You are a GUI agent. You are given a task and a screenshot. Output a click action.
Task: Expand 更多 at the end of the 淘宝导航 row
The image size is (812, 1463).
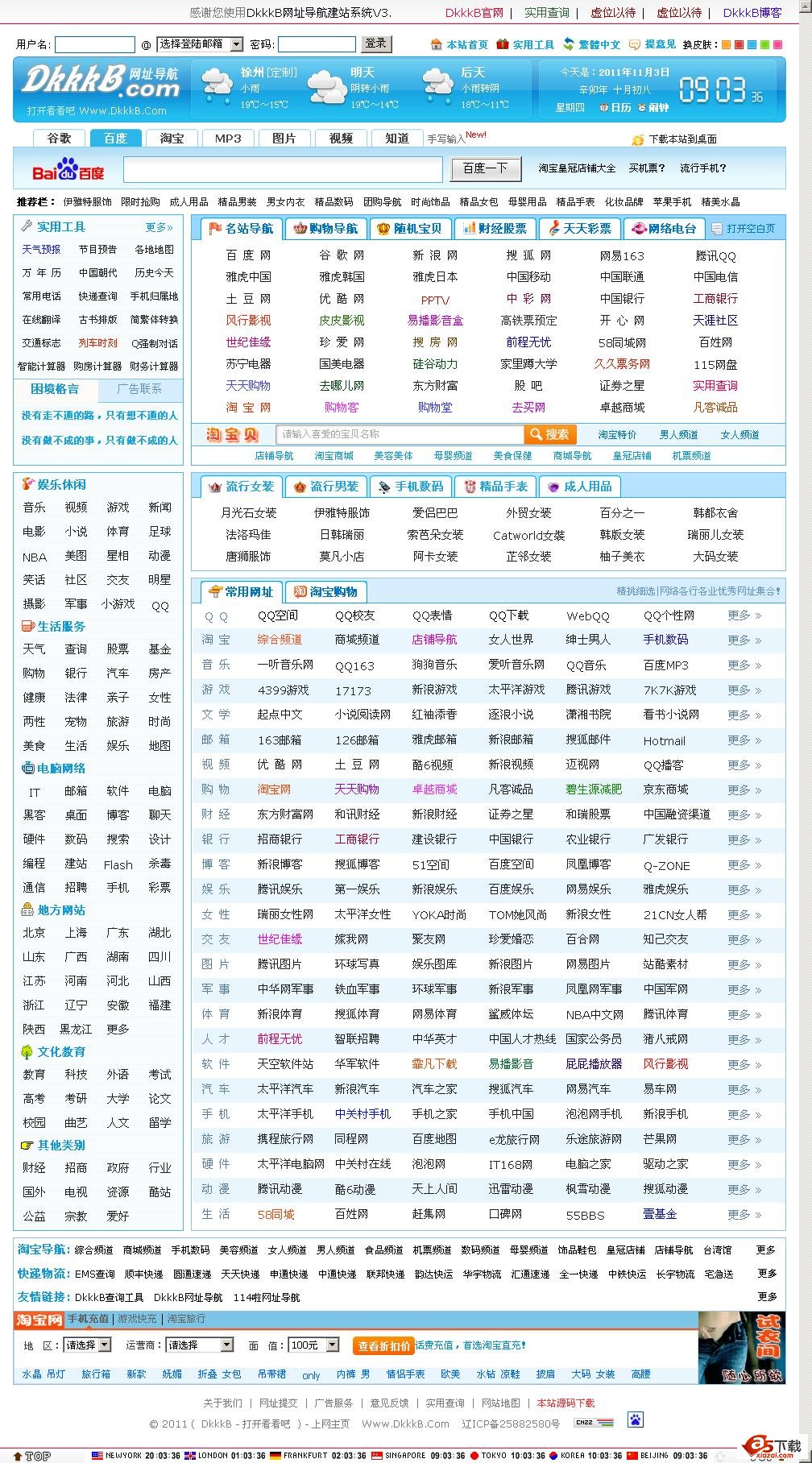766,1250
